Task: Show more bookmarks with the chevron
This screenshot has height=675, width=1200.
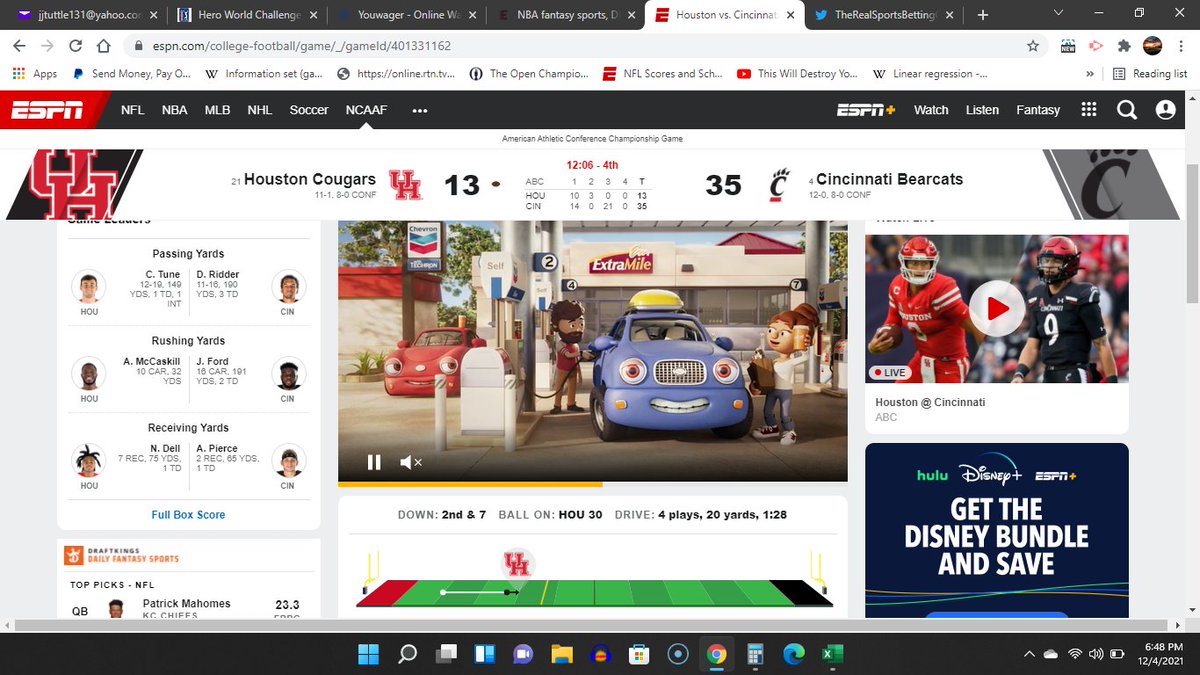Action: (1089, 74)
